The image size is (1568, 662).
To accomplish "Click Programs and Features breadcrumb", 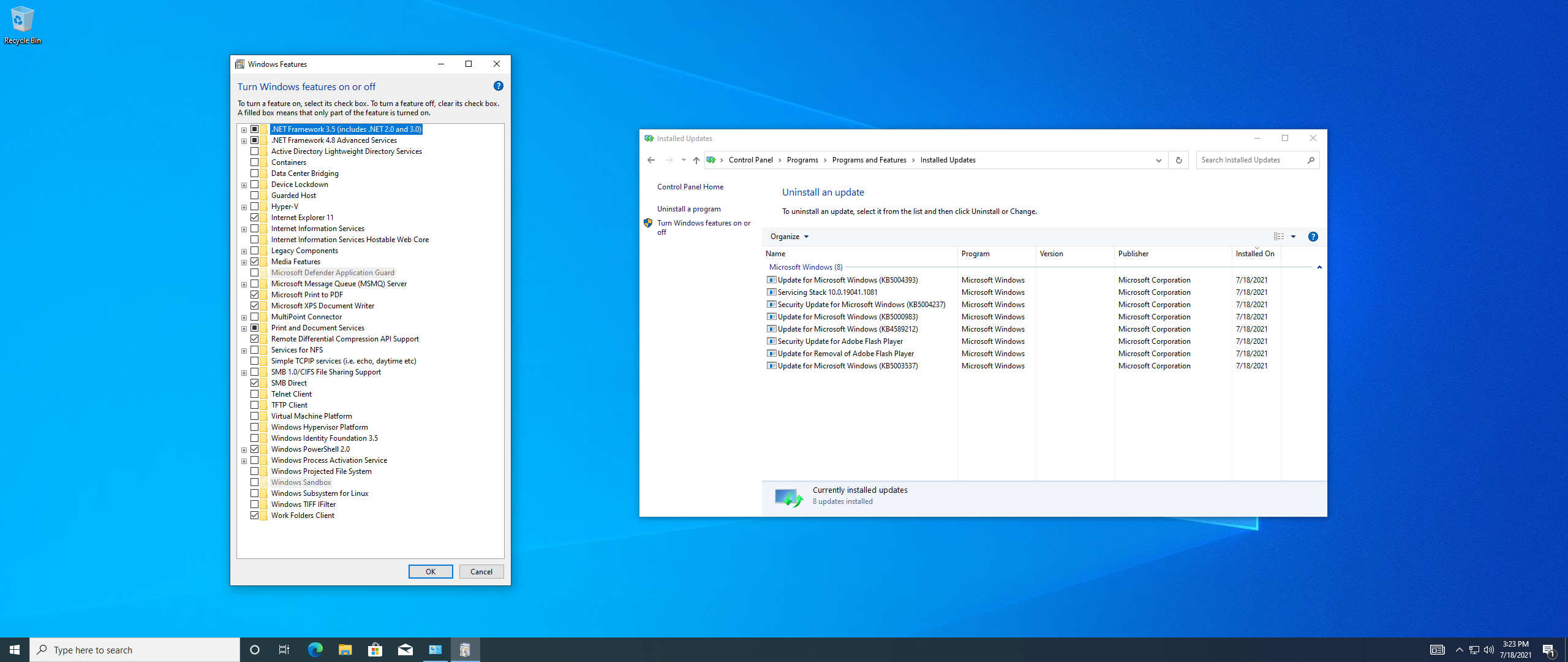I will pos(869,160).
